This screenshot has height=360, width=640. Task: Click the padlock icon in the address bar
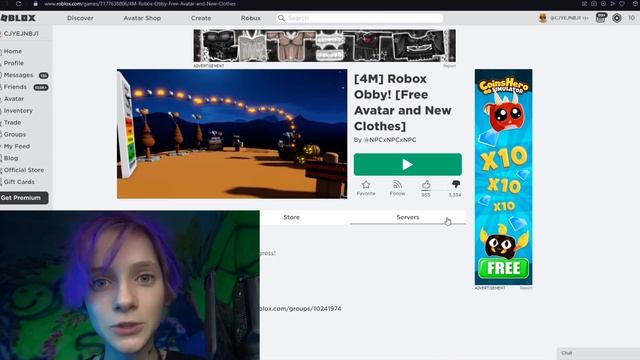point(36,4)
